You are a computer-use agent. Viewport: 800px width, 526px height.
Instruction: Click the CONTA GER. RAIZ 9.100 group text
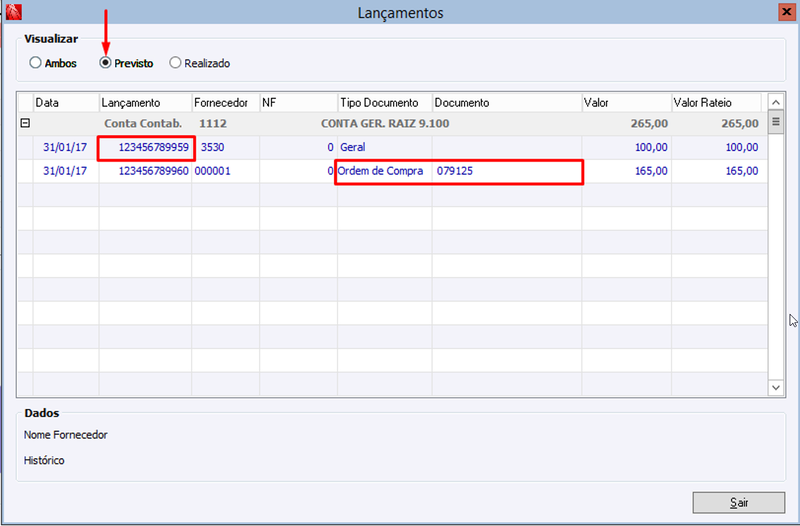385,123
